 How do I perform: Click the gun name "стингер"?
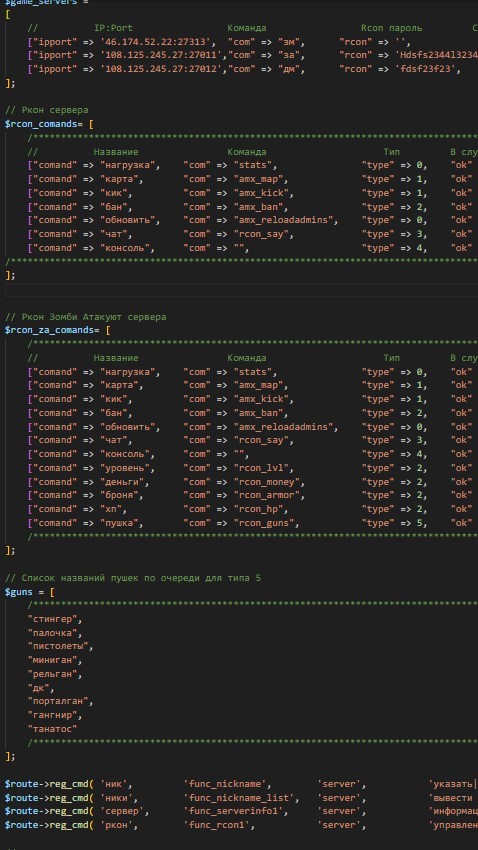pyautogui.click(x=55, y=620)
